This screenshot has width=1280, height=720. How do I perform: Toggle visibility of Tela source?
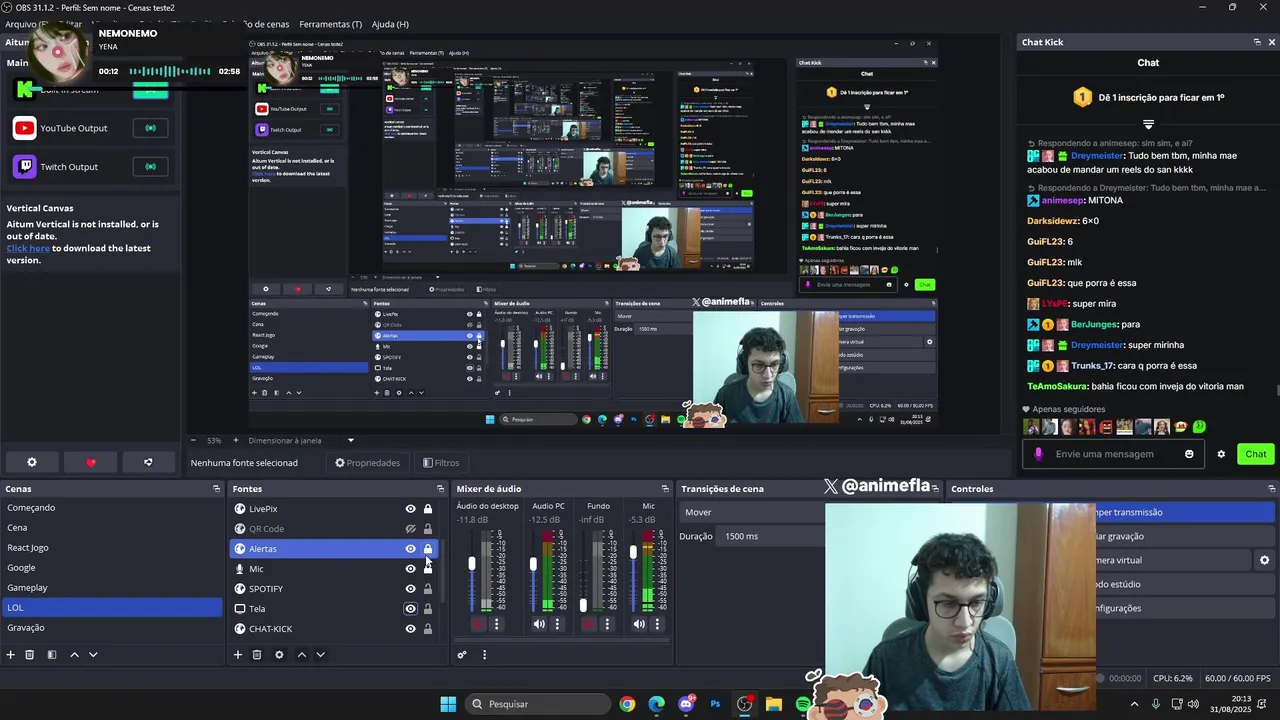(x=410, y=609)
